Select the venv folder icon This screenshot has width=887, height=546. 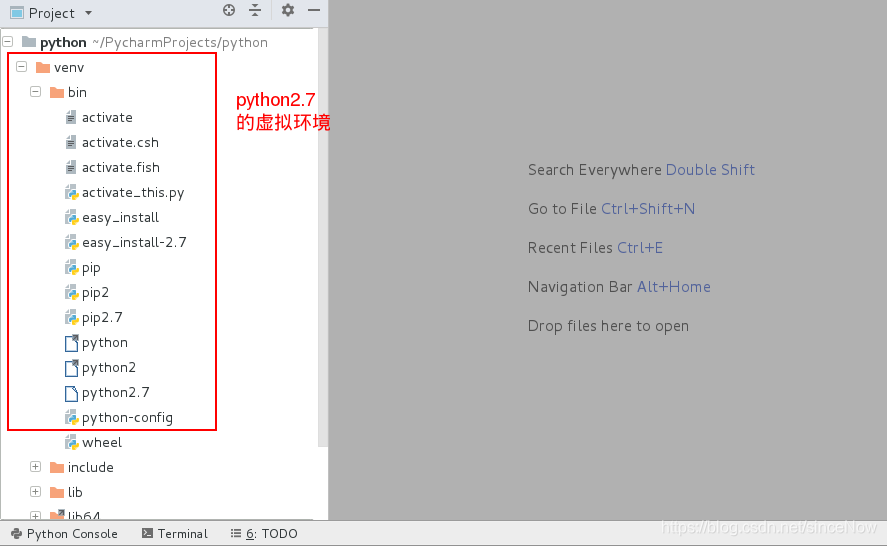click(x=43, y=67)
